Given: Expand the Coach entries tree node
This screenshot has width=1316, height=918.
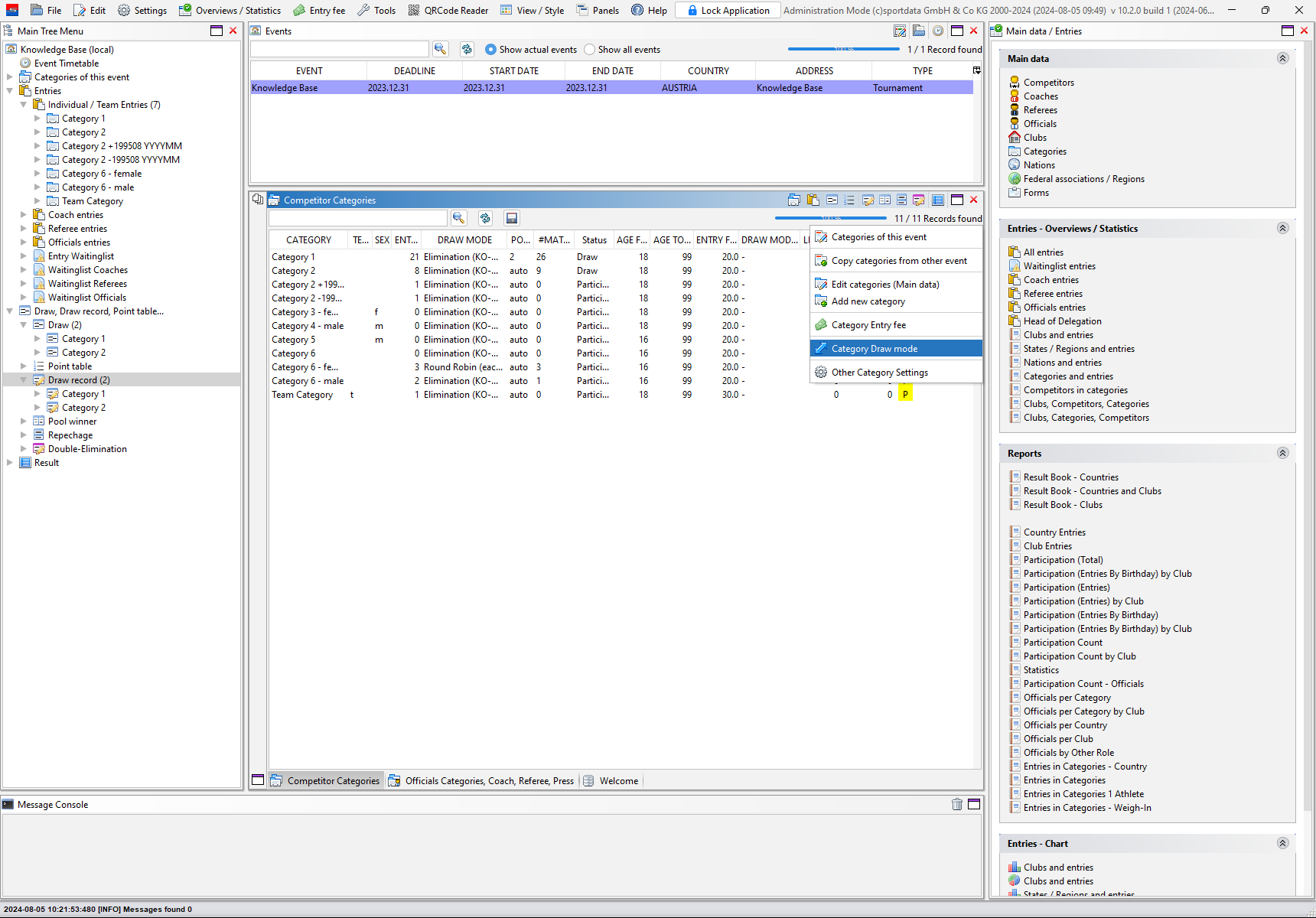Looking at the screenshot, I should pos(24,215).
